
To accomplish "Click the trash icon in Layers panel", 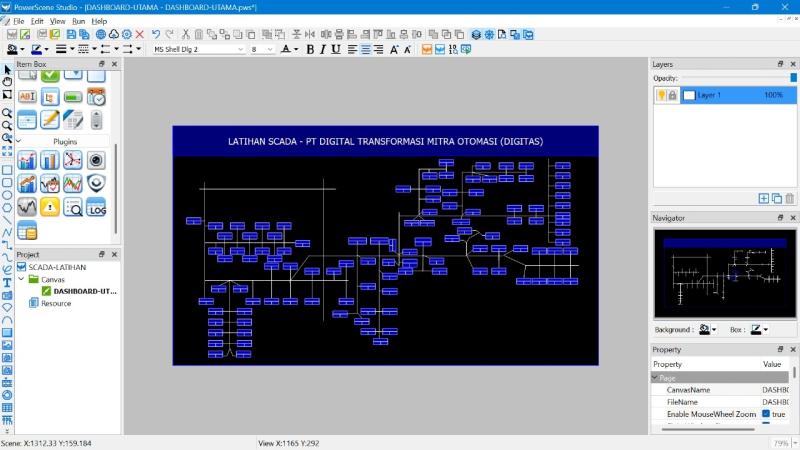I will (790, 199).
